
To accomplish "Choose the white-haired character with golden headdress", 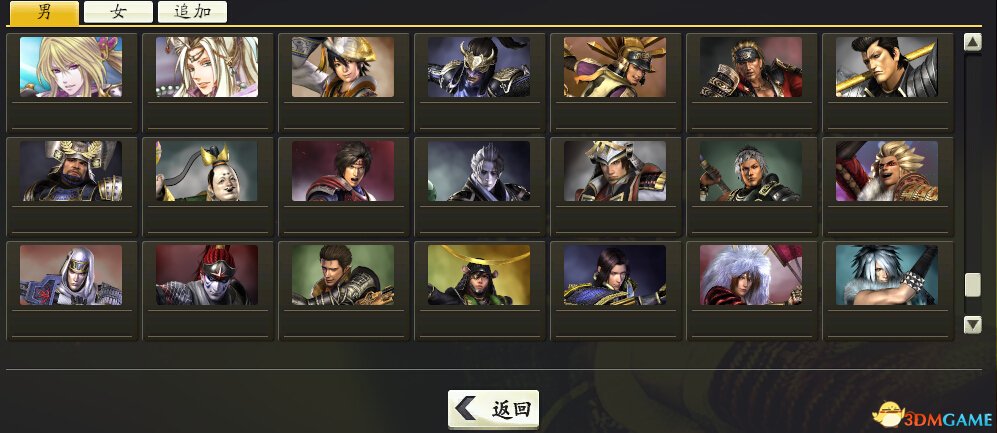I will click(207, 67).
